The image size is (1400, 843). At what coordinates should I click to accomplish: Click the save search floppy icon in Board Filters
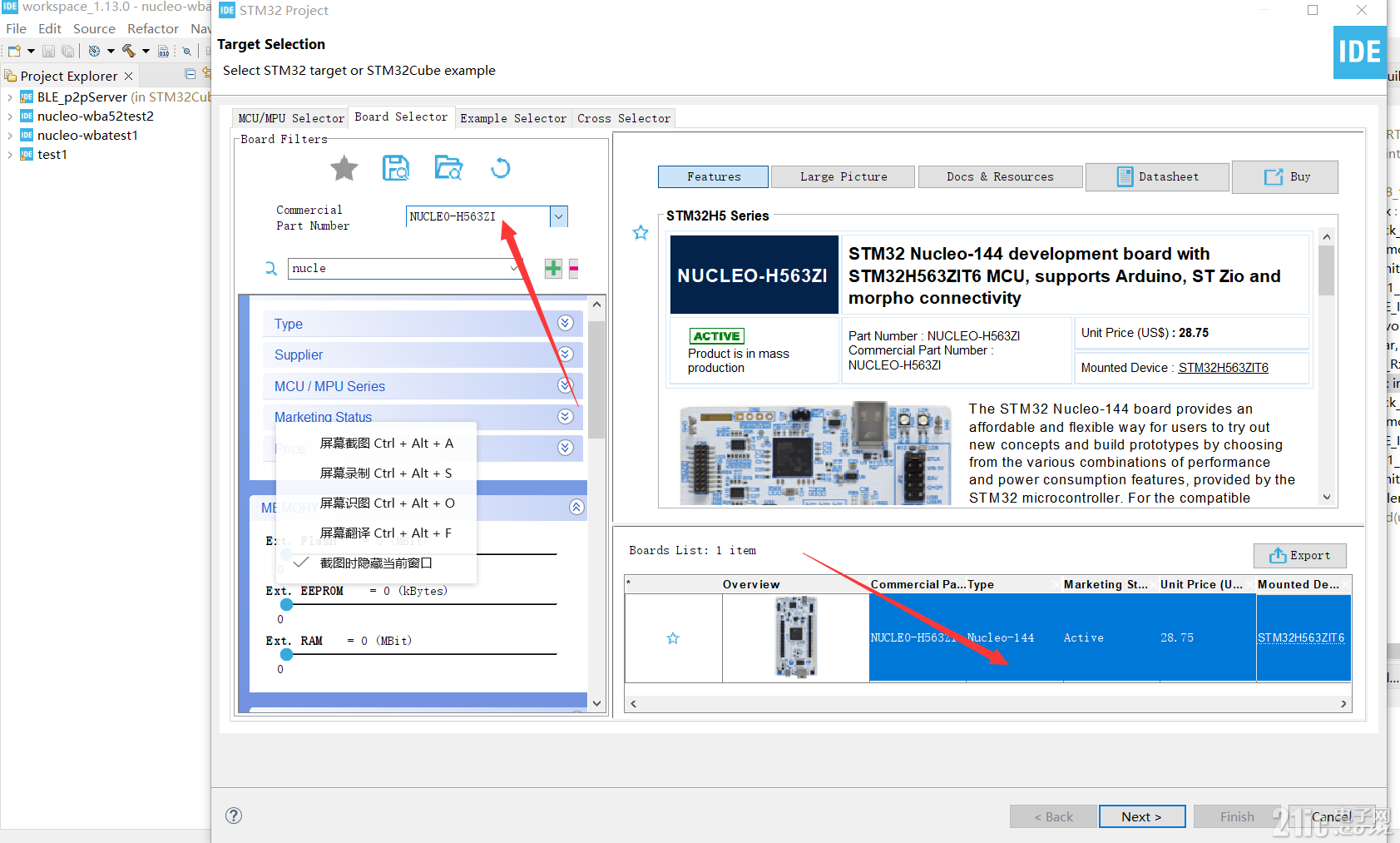[396, 168]
